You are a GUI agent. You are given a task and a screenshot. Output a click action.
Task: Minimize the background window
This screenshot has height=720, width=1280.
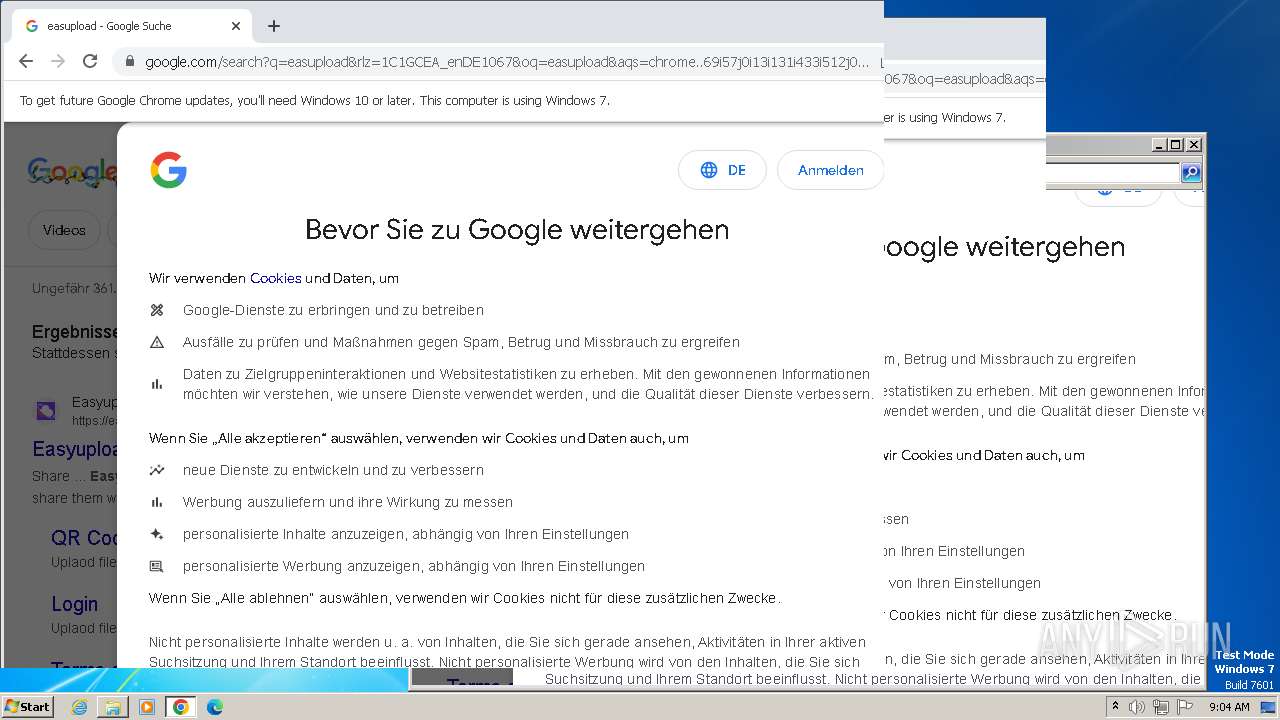point(1159,145)
